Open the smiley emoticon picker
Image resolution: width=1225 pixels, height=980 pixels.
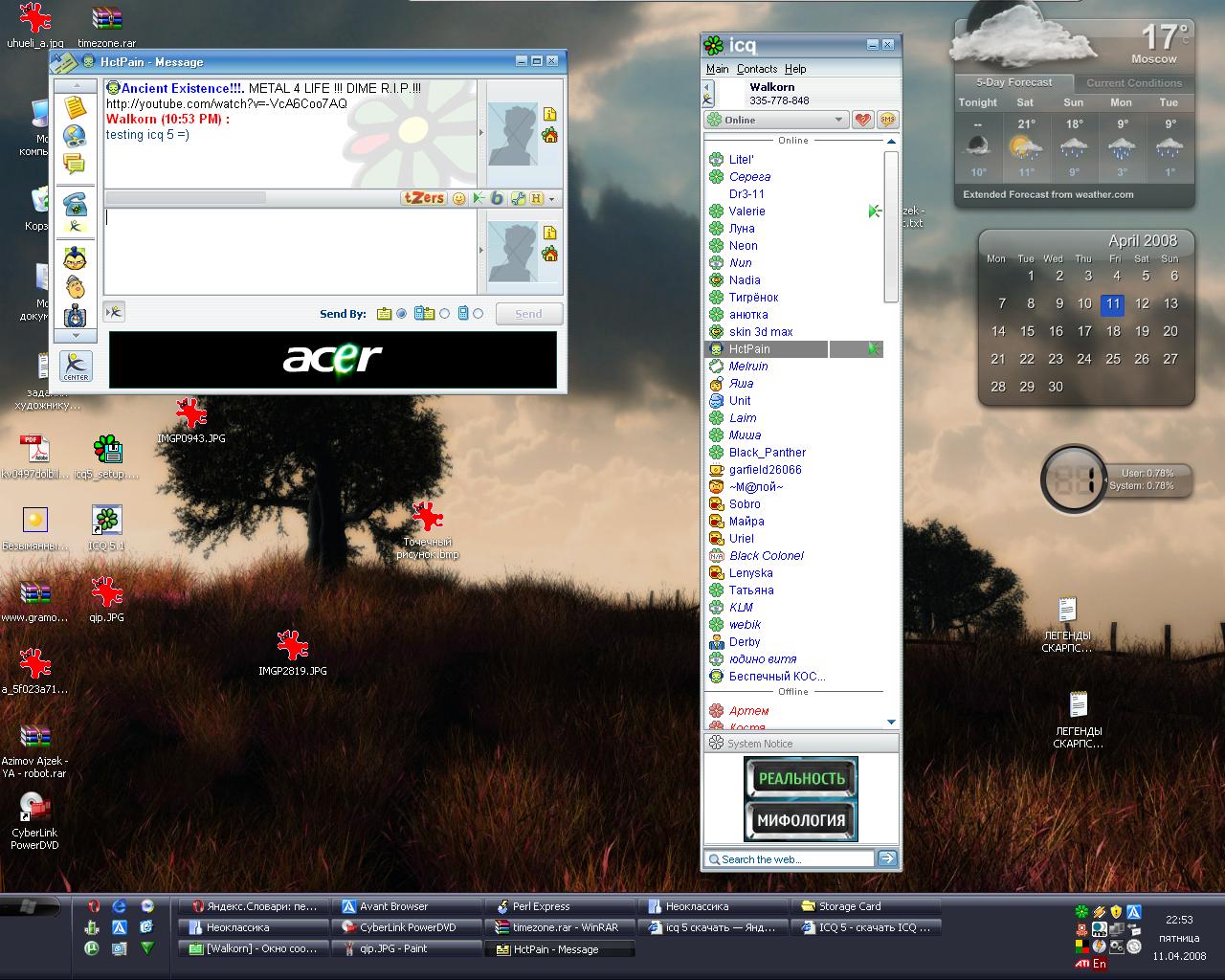459,198
